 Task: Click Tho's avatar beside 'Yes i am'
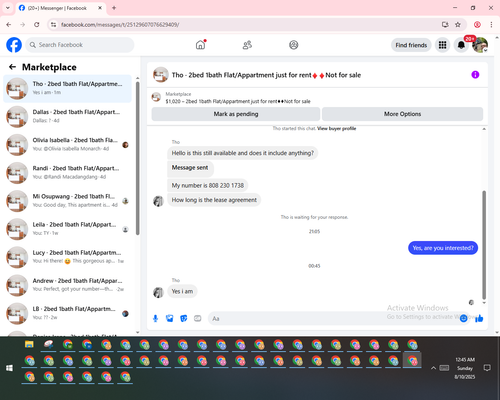click(x=158, y=292)
